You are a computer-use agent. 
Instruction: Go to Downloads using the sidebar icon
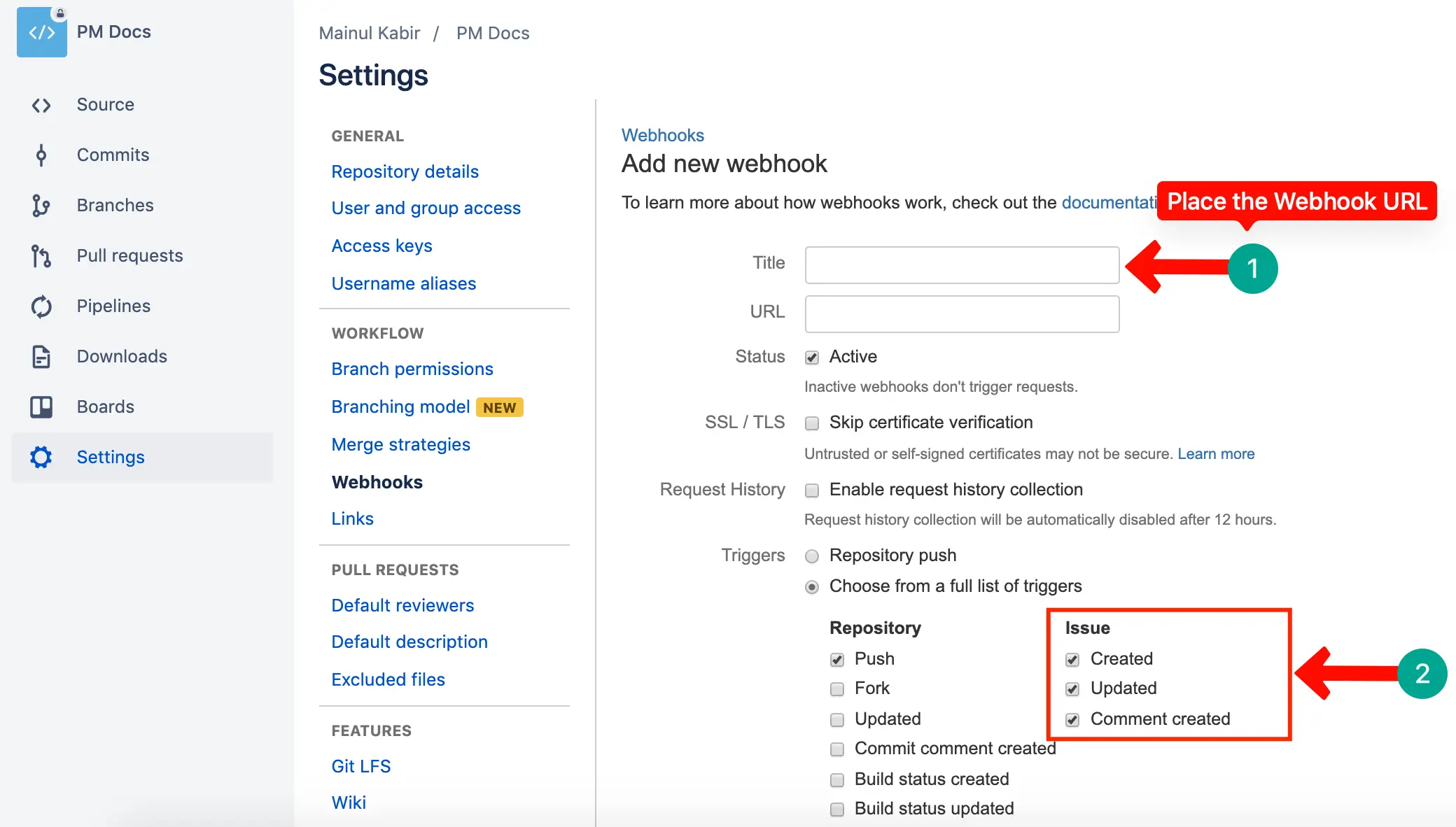(x=41, y=356)
